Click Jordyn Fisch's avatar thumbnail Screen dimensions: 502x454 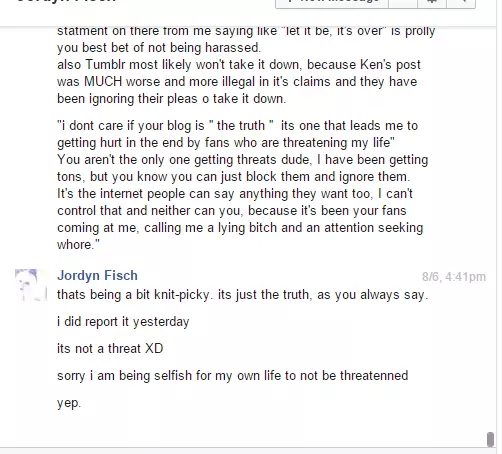[x=31, y=285]
